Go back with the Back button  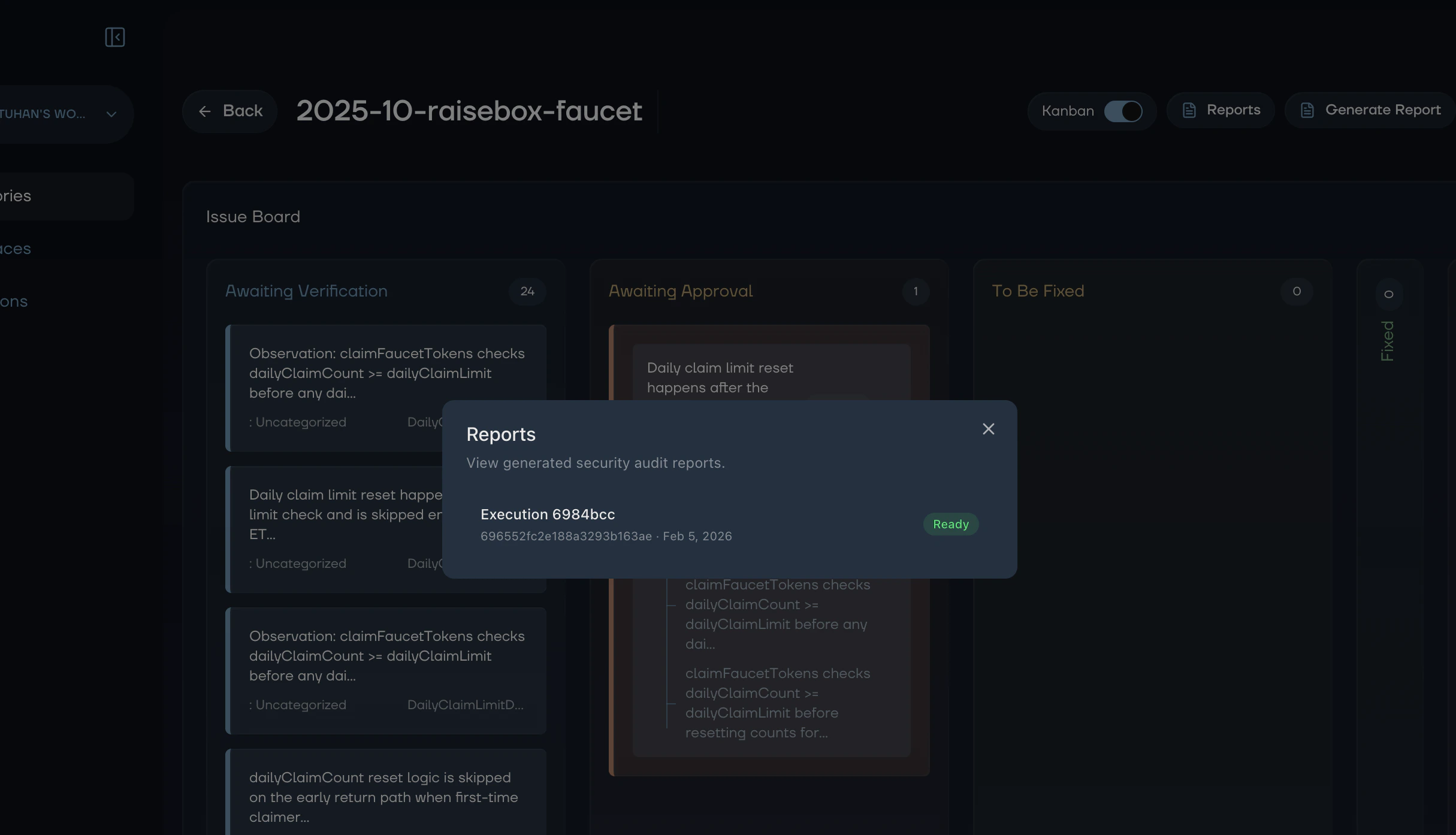pos(229,111)
